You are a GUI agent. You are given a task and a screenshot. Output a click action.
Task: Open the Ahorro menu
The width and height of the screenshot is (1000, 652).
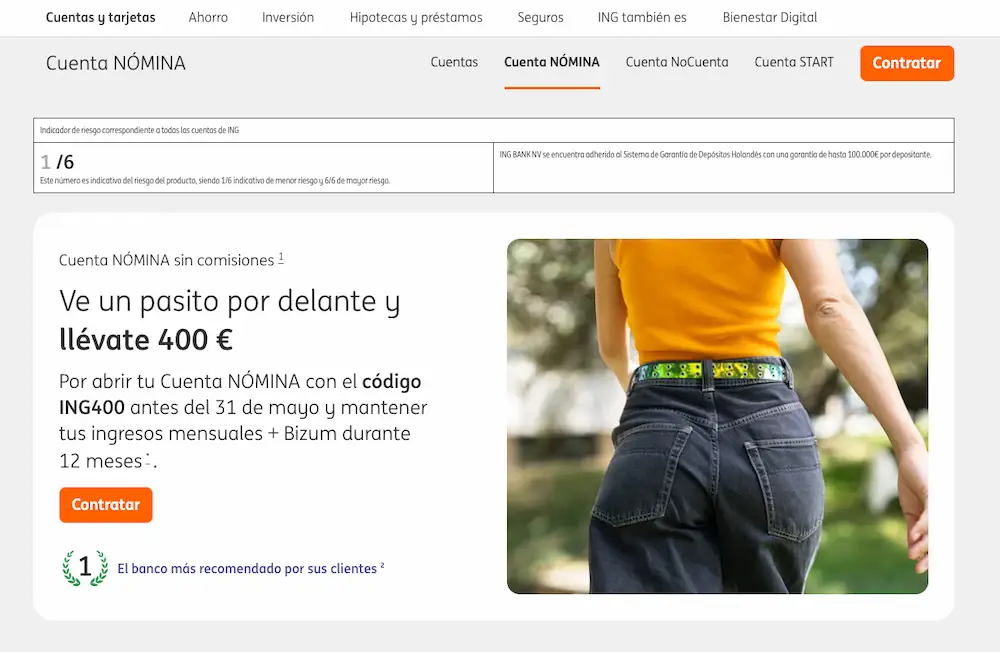click(x=207, y=17)
